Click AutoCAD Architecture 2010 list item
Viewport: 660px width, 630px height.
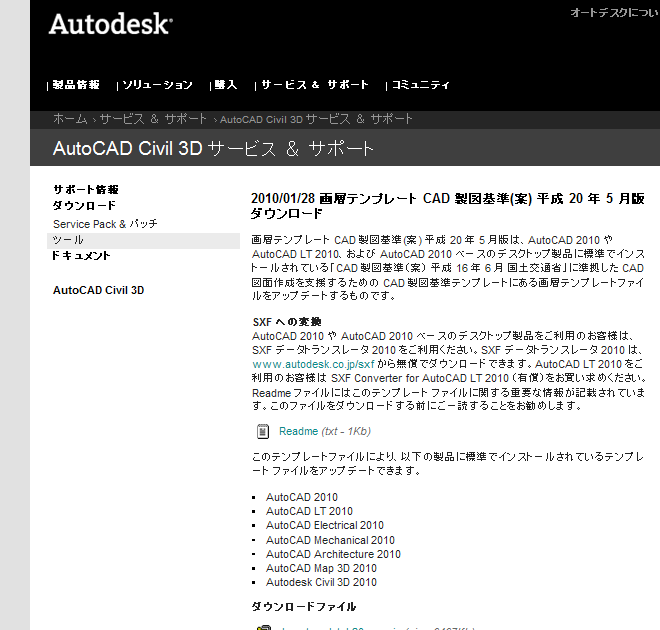pos(333,554)
